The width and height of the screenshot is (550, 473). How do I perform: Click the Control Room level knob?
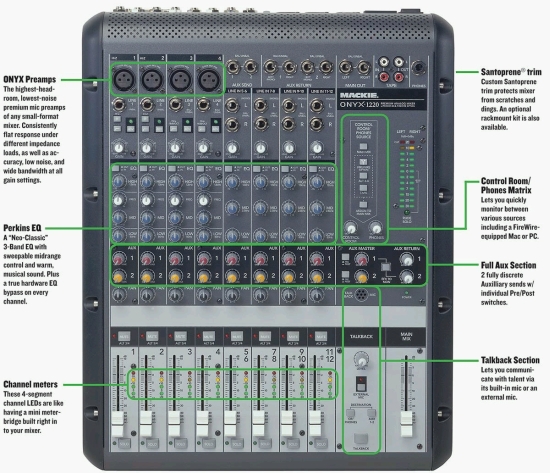point(350,228)
